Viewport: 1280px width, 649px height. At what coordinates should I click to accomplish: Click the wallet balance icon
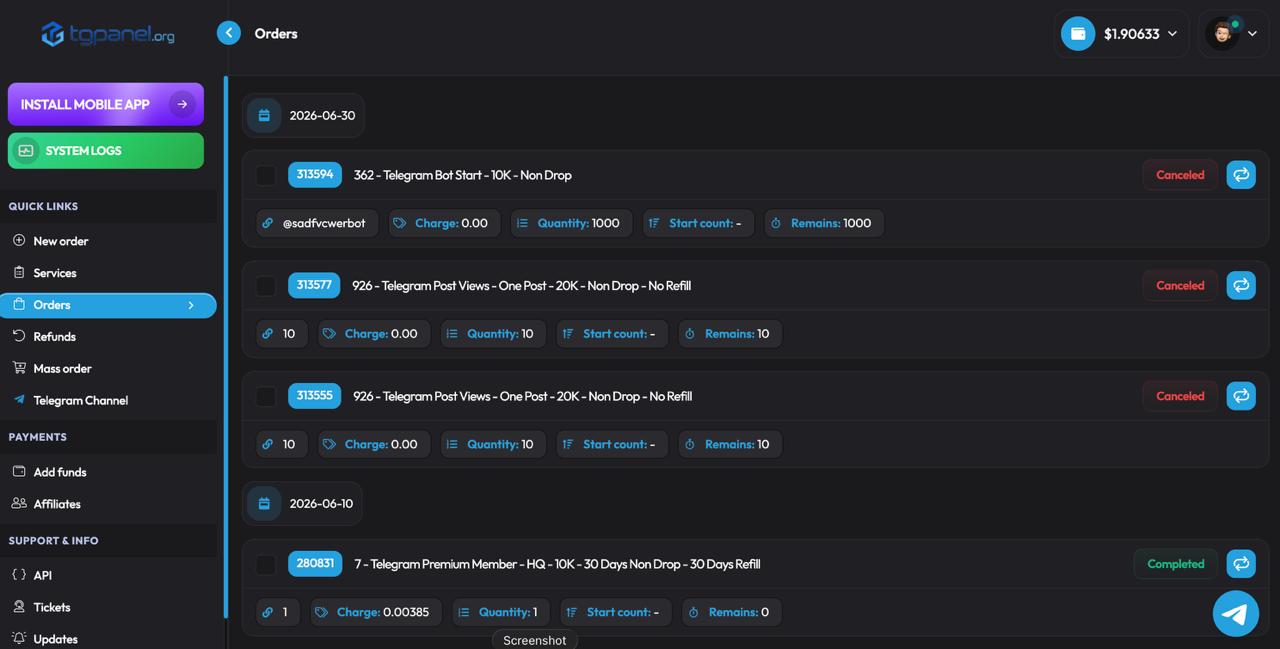point(1078,33)
